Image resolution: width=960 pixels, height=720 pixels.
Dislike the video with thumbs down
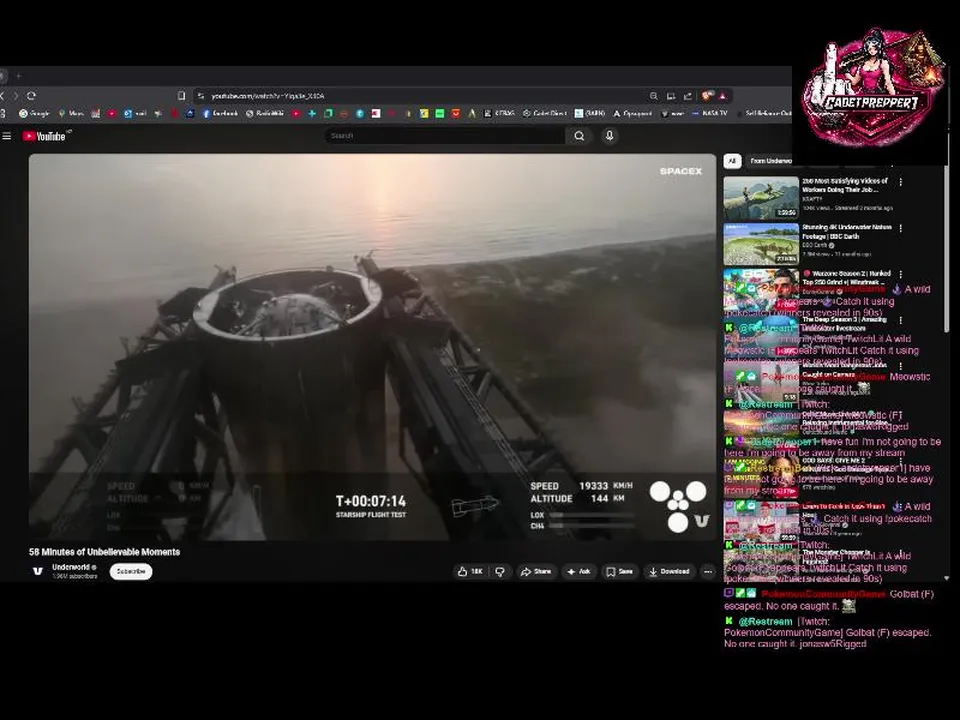[500, 571]
